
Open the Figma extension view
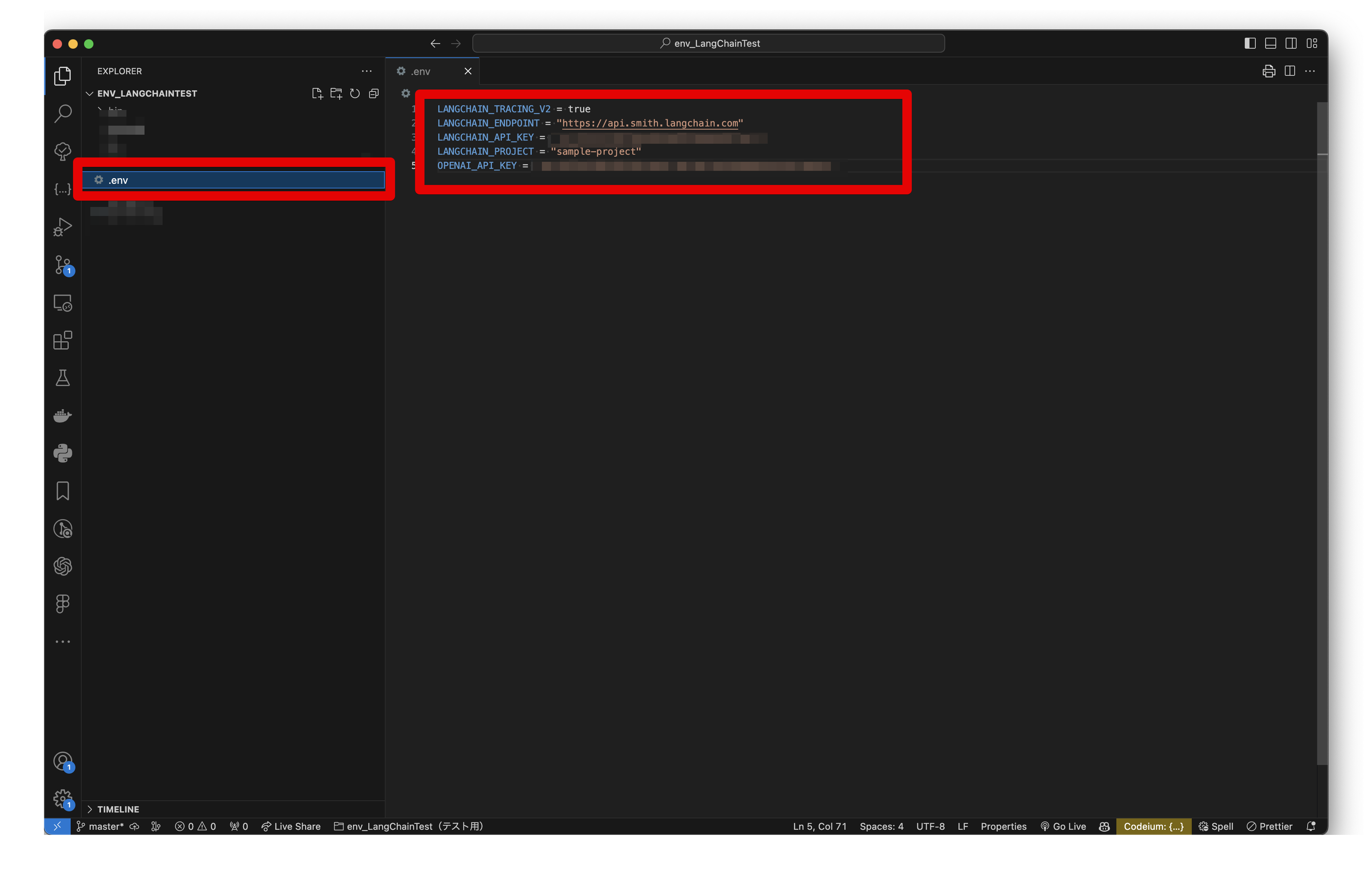[62, 604]
